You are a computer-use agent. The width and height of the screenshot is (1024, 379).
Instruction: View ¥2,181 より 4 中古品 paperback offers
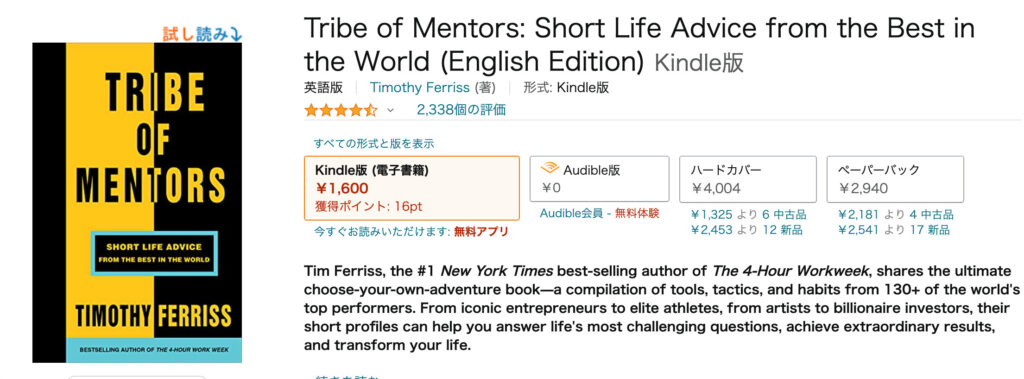point(895,214)
